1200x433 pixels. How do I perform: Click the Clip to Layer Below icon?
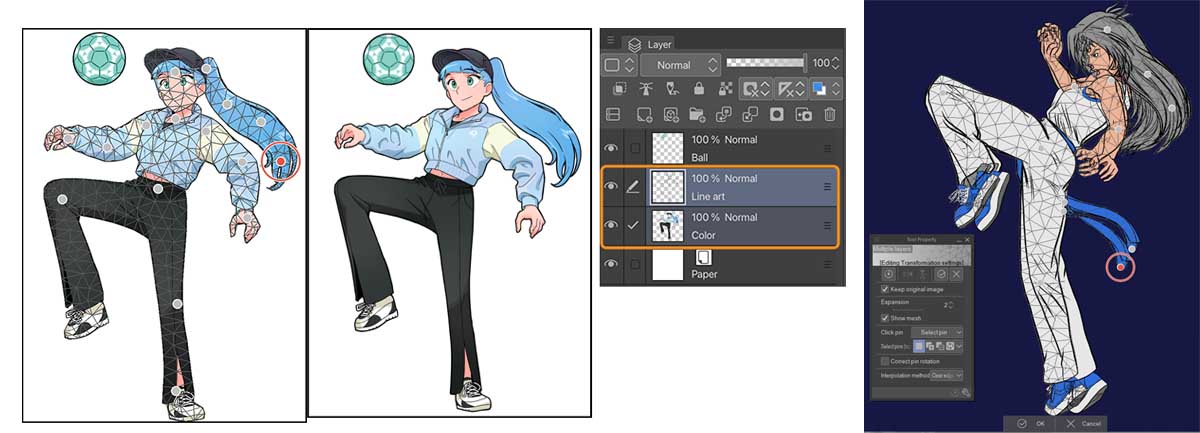pyautogui.click(x=620, y=88)
